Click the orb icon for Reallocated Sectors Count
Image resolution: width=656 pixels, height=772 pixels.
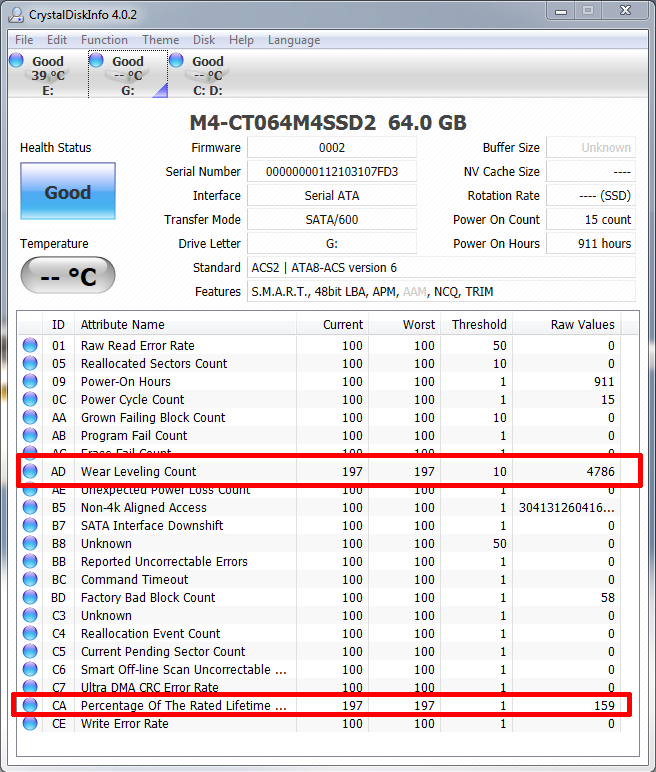point(30,363)
